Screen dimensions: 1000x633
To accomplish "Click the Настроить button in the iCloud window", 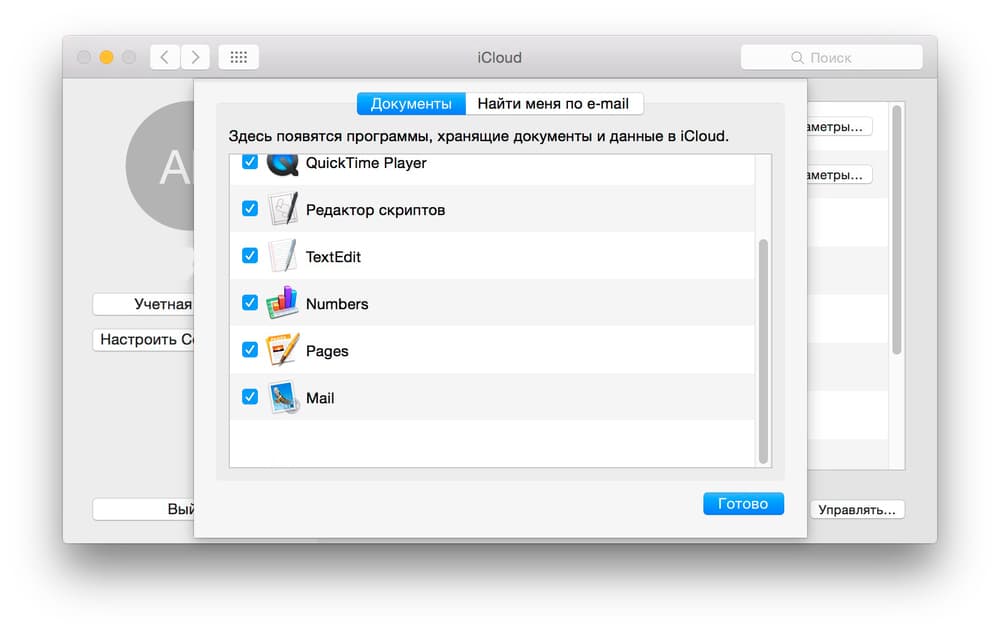I will [x=143, y=339].
